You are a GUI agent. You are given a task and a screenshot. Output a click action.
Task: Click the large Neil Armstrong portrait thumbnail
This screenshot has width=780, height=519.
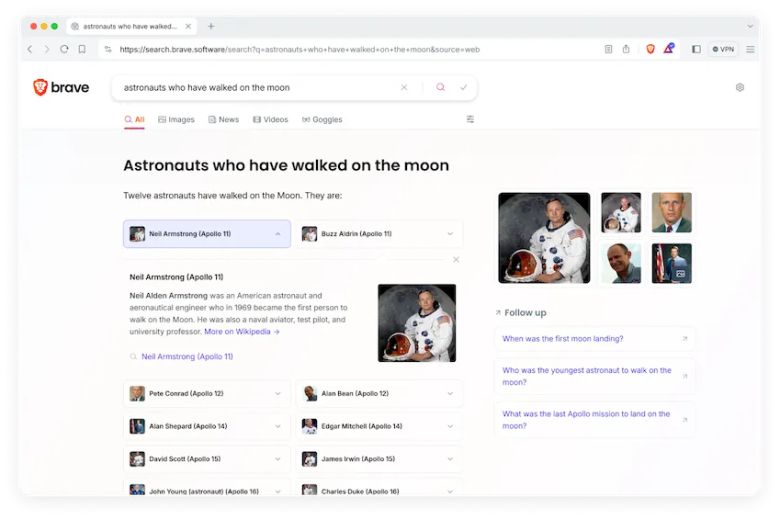(544, 238)
